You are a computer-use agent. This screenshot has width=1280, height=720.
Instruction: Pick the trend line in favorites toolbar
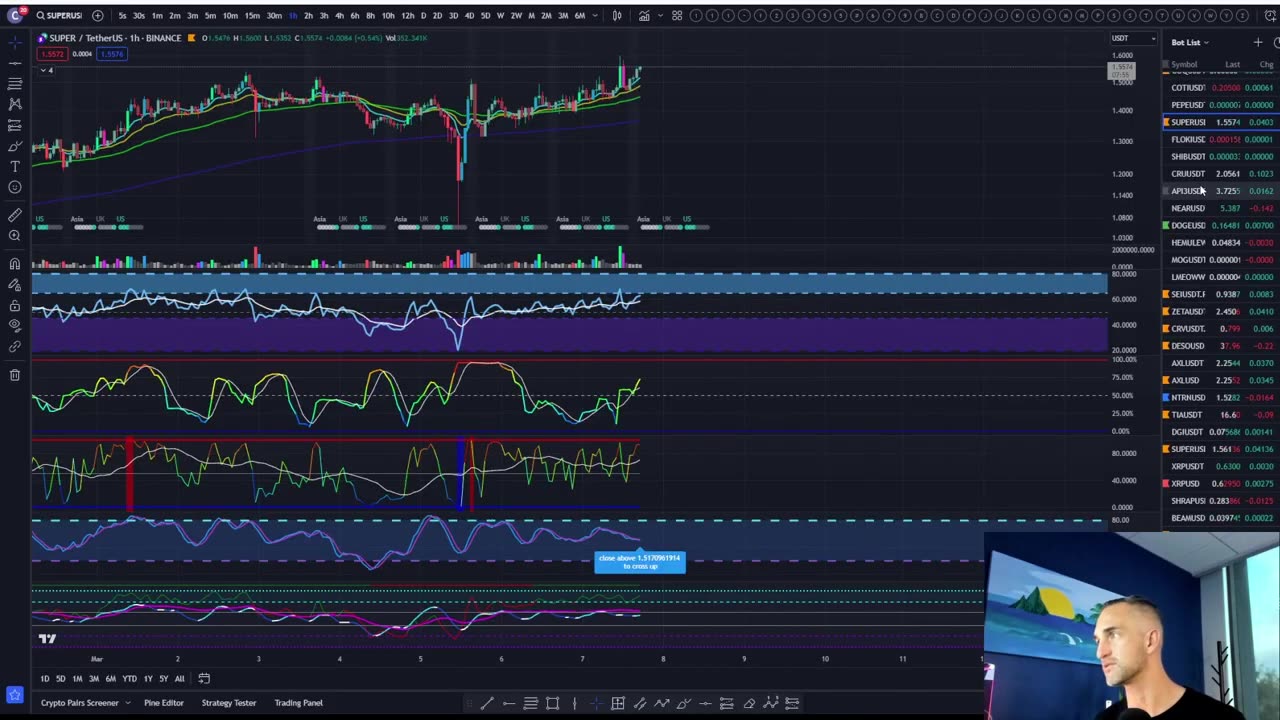(x=487, y=703)
